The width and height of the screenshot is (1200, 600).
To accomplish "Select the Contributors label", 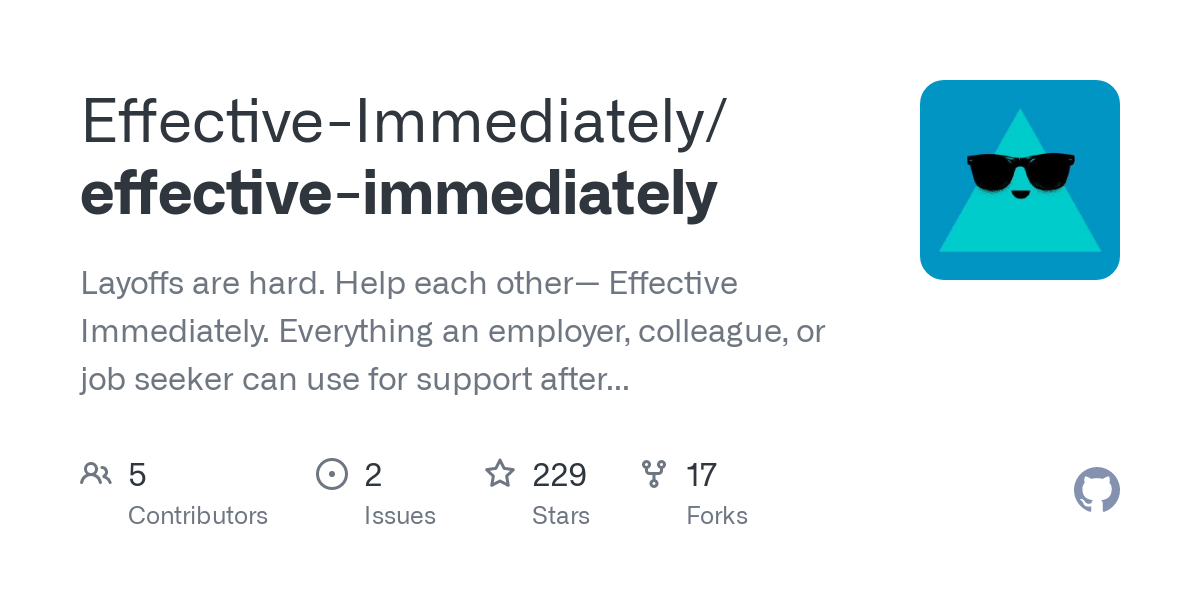I will (x=198, y=516).
